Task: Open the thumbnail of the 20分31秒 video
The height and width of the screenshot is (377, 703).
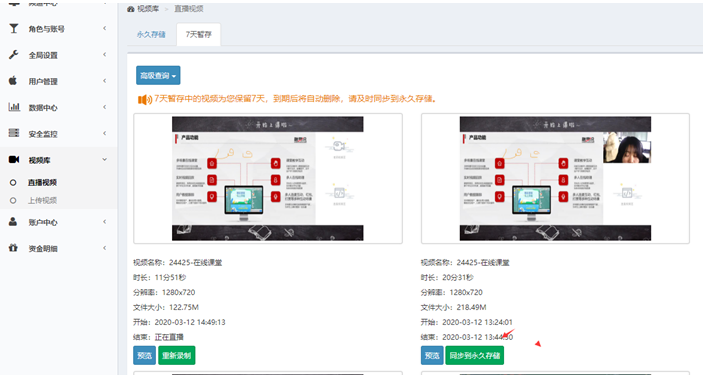Action: coord(555,178)
